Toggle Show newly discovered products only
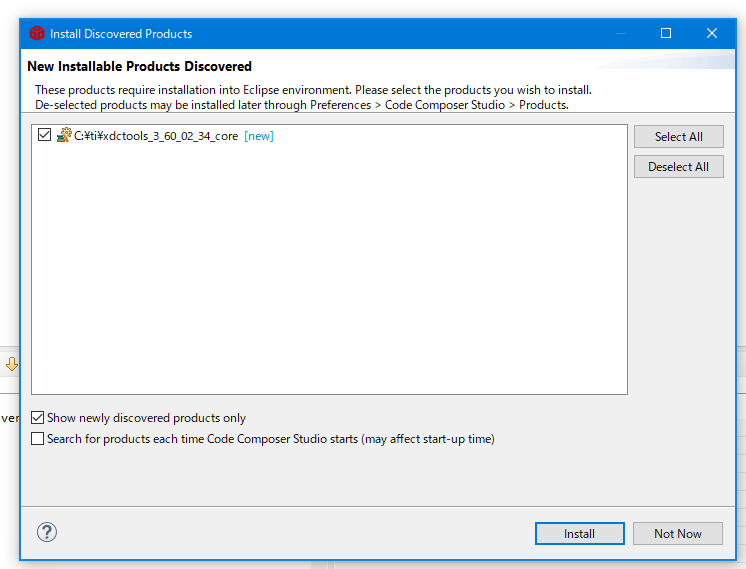This screenshot has height=569, width=746. [x=38, y=418]
